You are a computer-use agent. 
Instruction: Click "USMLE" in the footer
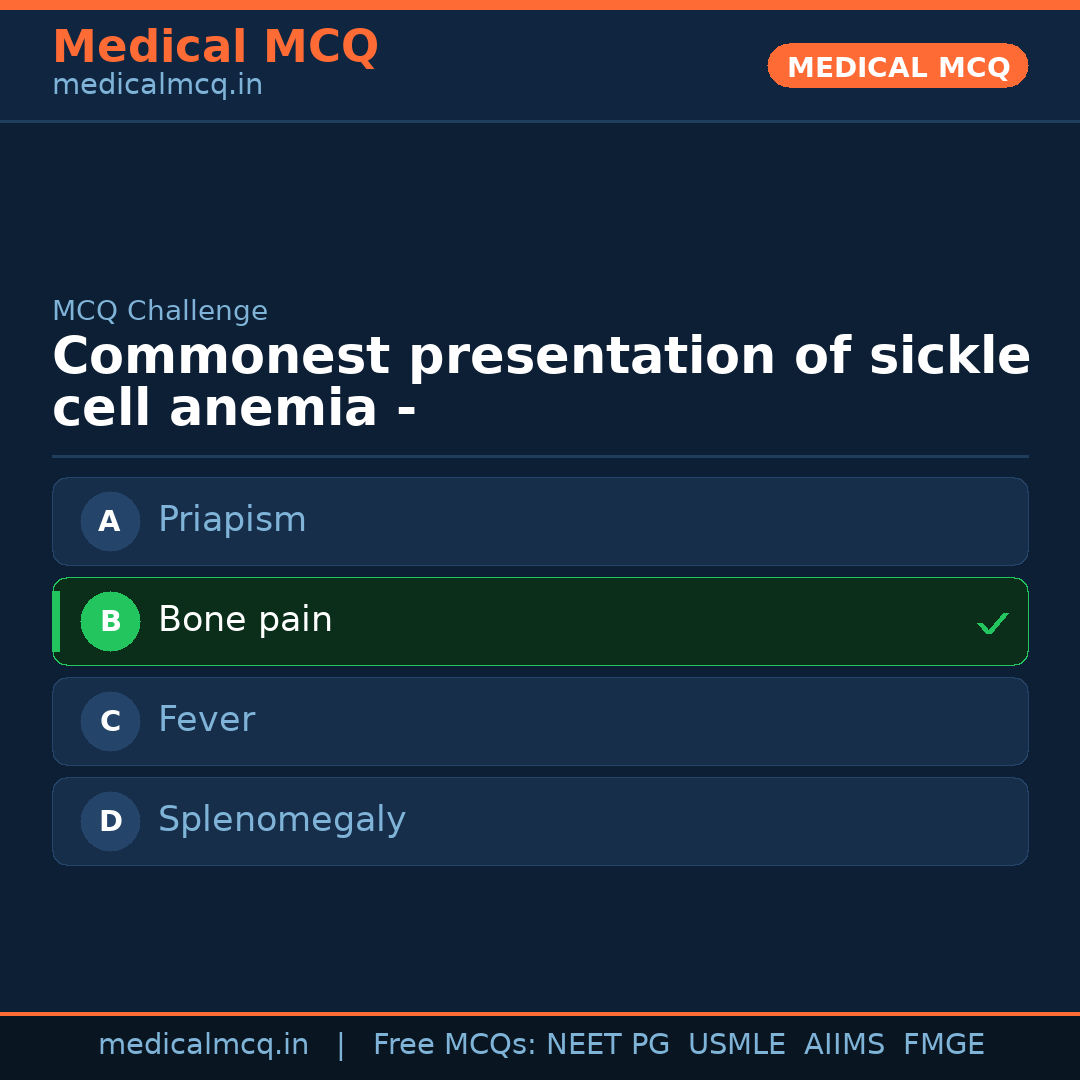[736, 1045]
